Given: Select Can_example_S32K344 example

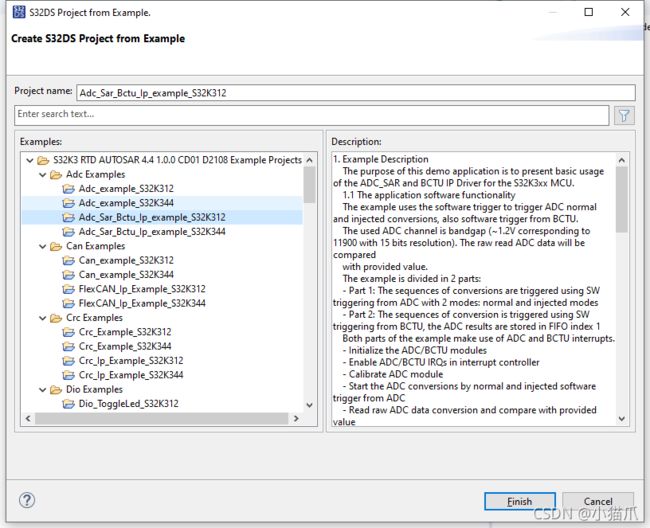Looking at the screenshot, I should (x=126, y=275).
